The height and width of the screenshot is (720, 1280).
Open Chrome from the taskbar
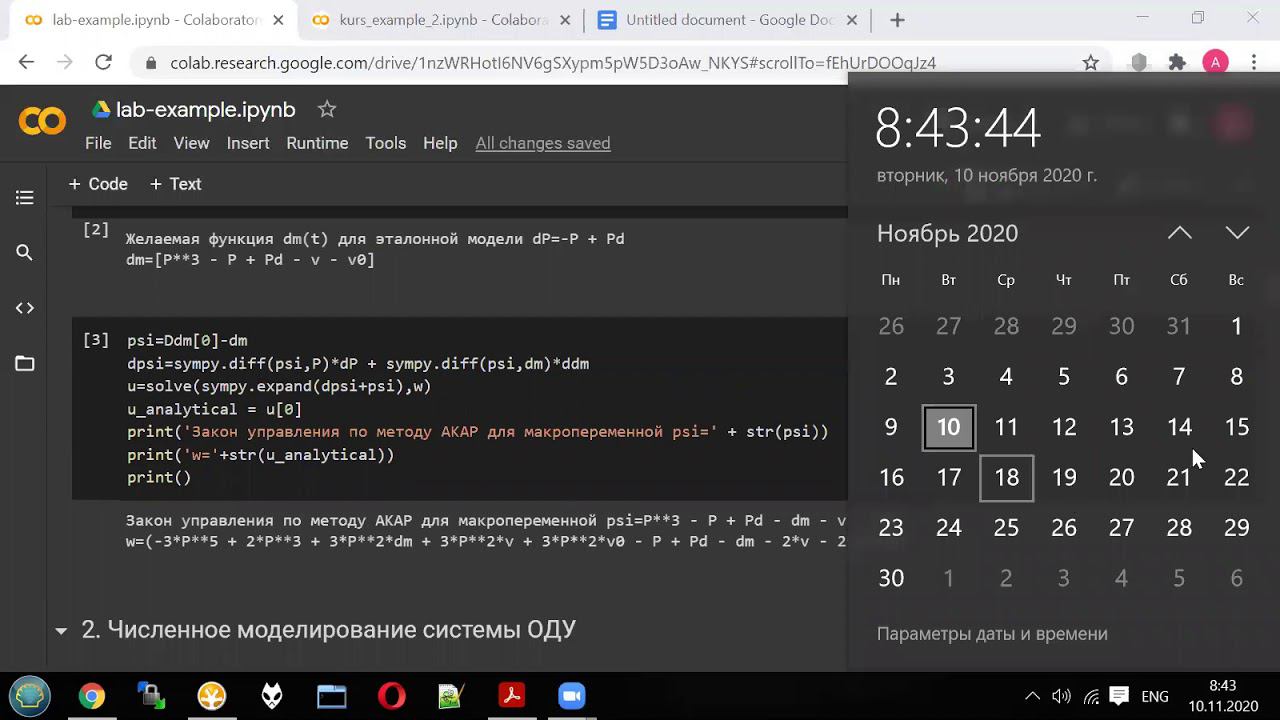[x=91, y=696]
